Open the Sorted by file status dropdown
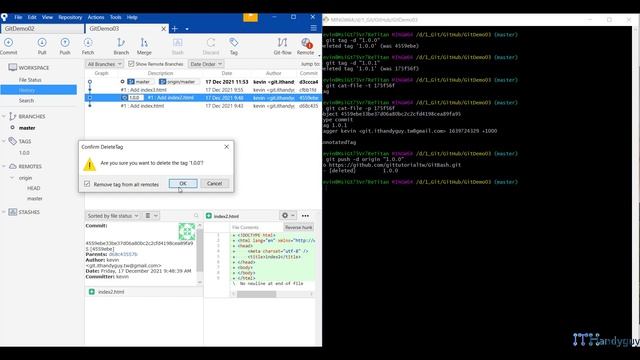The image size is (640, 360). [113, 216]
